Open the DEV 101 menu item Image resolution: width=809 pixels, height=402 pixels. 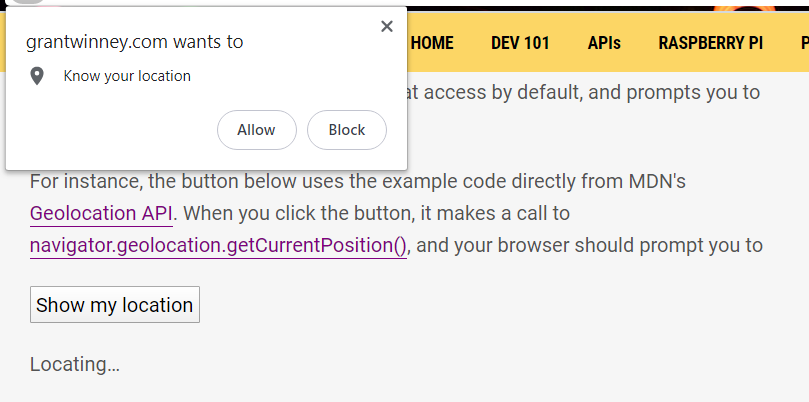point(520,43)
